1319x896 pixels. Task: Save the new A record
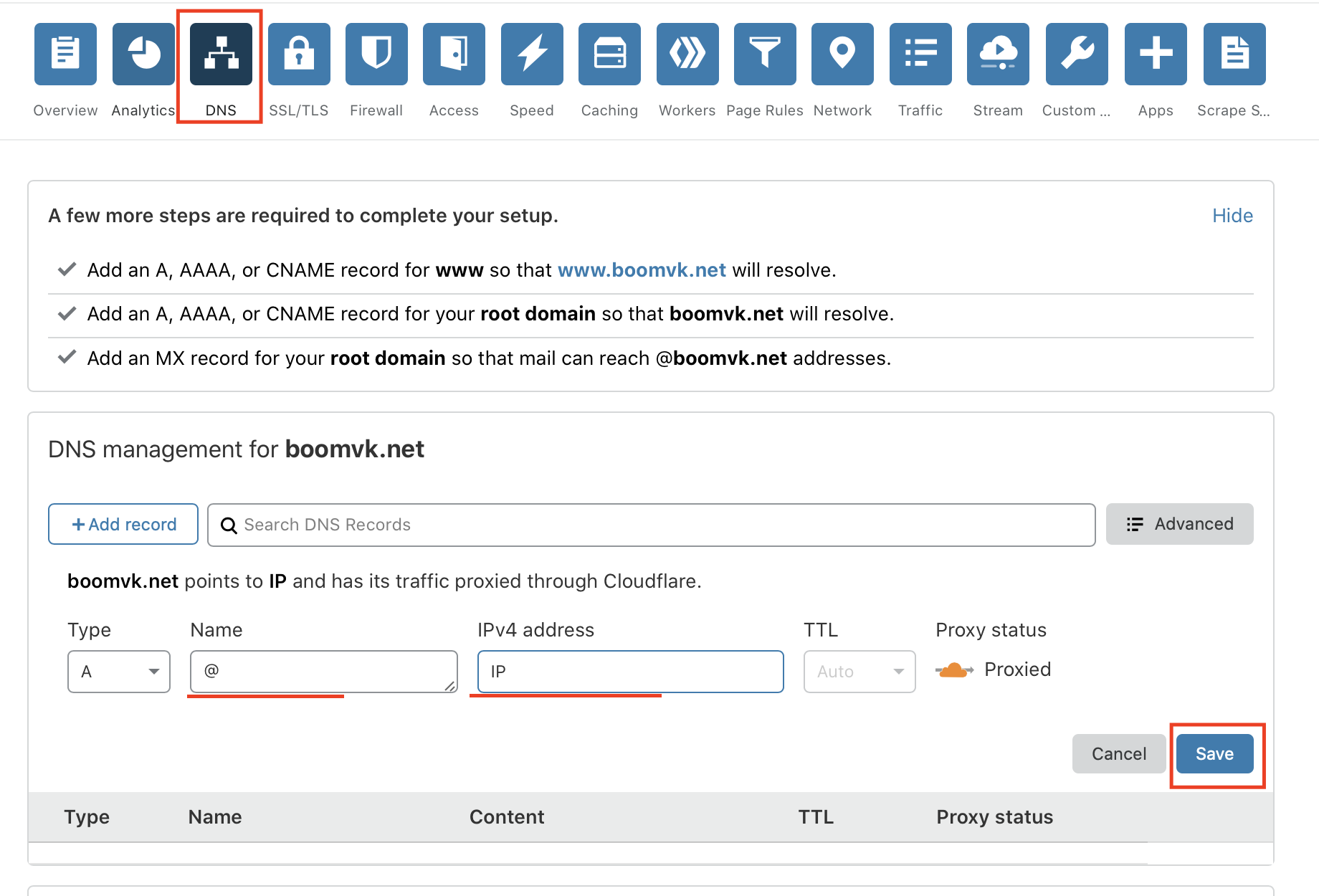(x=1214, y=753)
